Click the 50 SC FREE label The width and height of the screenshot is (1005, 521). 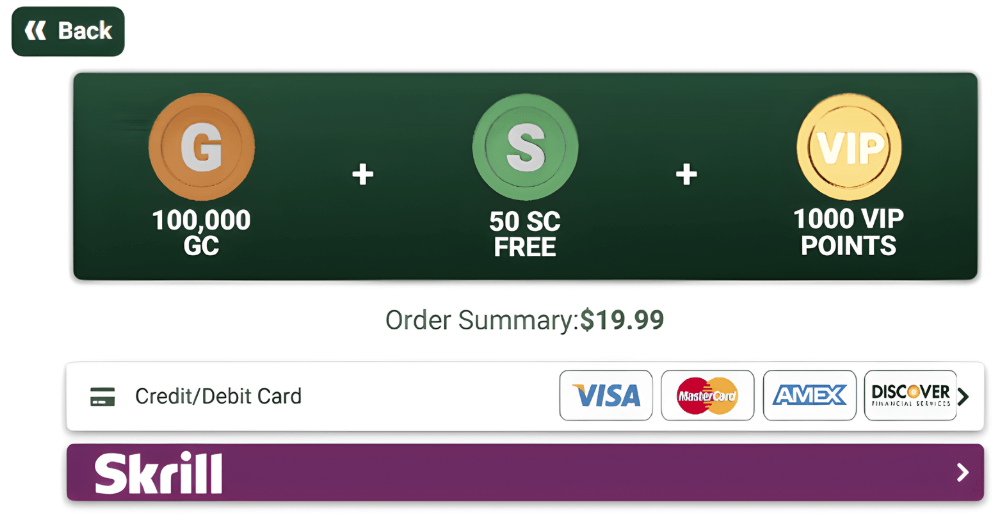tap(525, 233)
